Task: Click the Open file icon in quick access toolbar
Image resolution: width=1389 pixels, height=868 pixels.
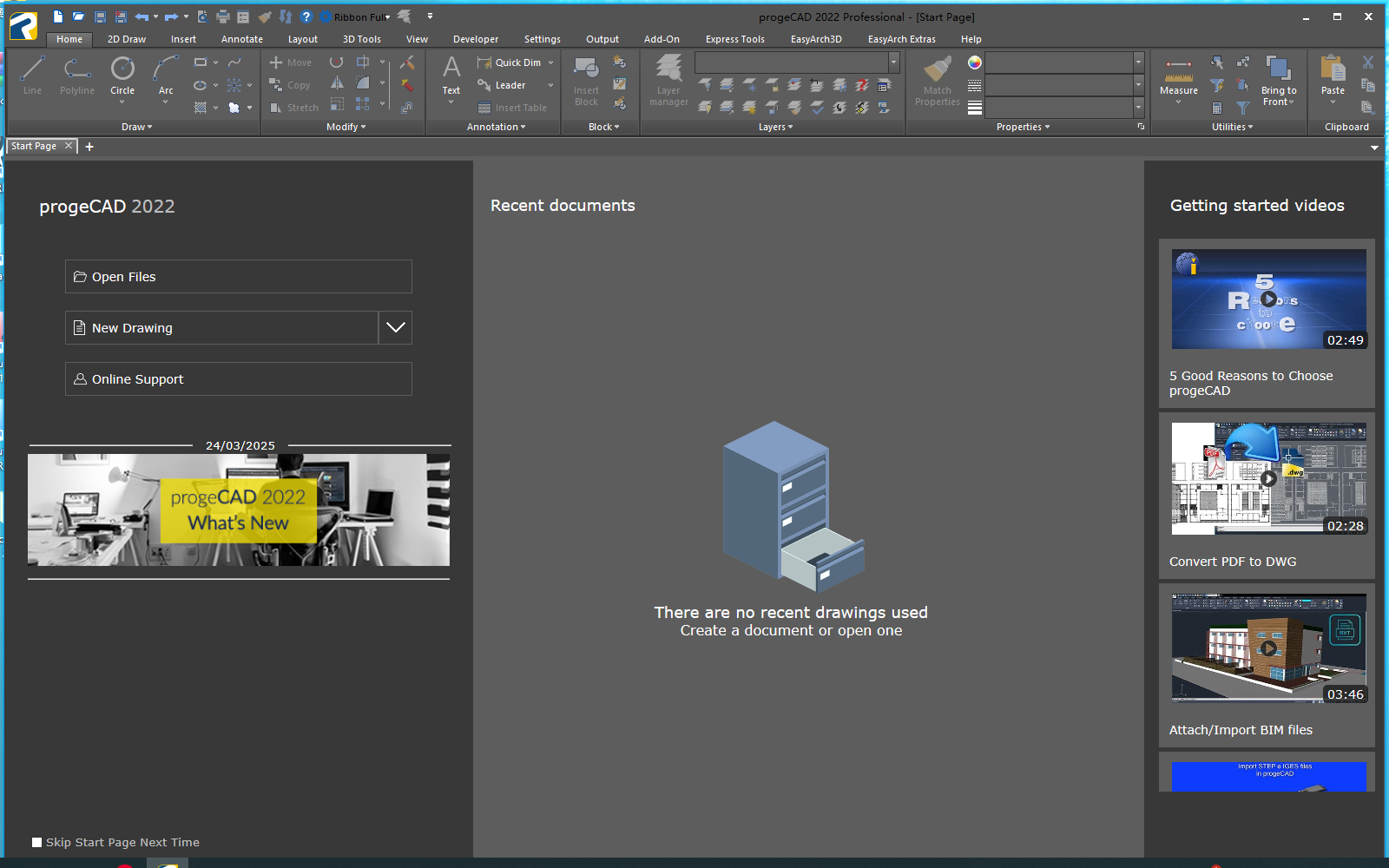Action: coord(78,16)
